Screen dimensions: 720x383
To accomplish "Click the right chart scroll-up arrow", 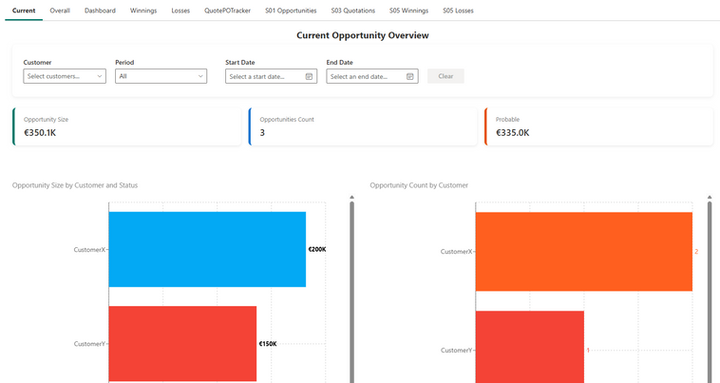I will point(709,197).
